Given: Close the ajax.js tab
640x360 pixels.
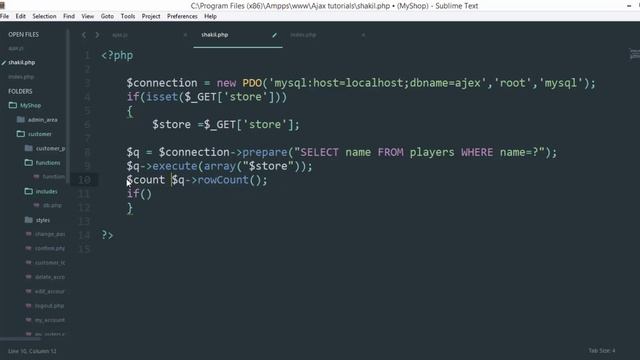Looking at the screenshot, I should pyautogui.click(x=185, y=35).
